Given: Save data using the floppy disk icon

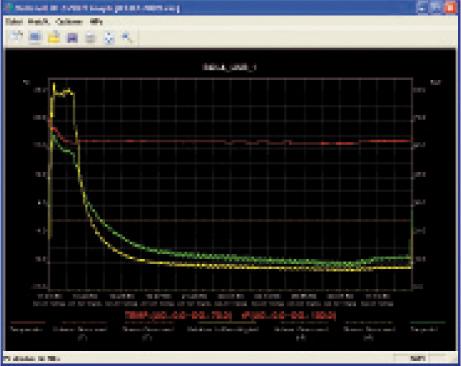Looking at the screenshot, I should click(72, 37).
